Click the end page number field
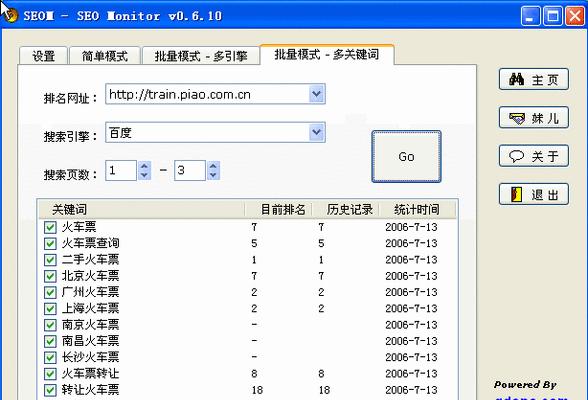 coord(190,171)
